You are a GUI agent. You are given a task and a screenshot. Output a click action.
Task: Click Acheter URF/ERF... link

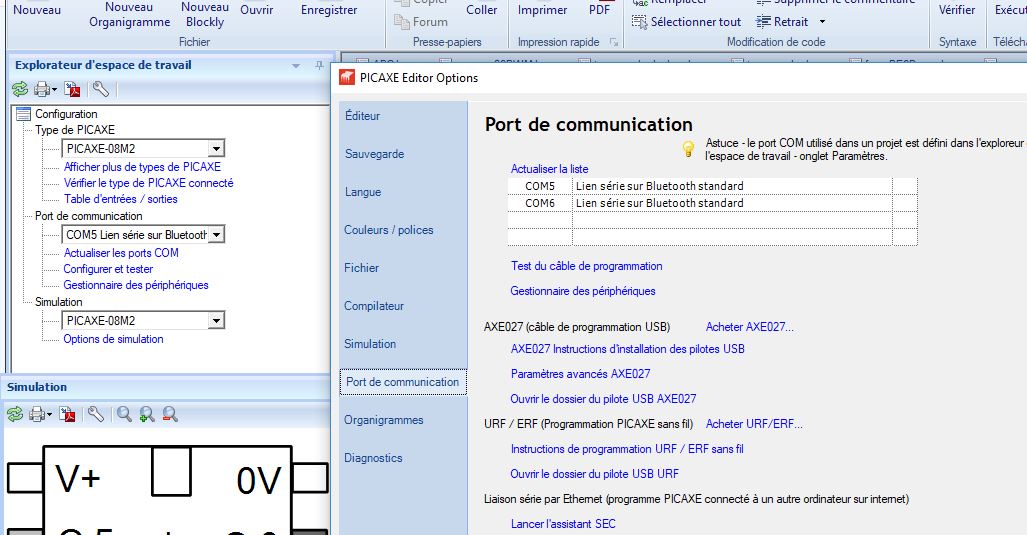[754, 424]
